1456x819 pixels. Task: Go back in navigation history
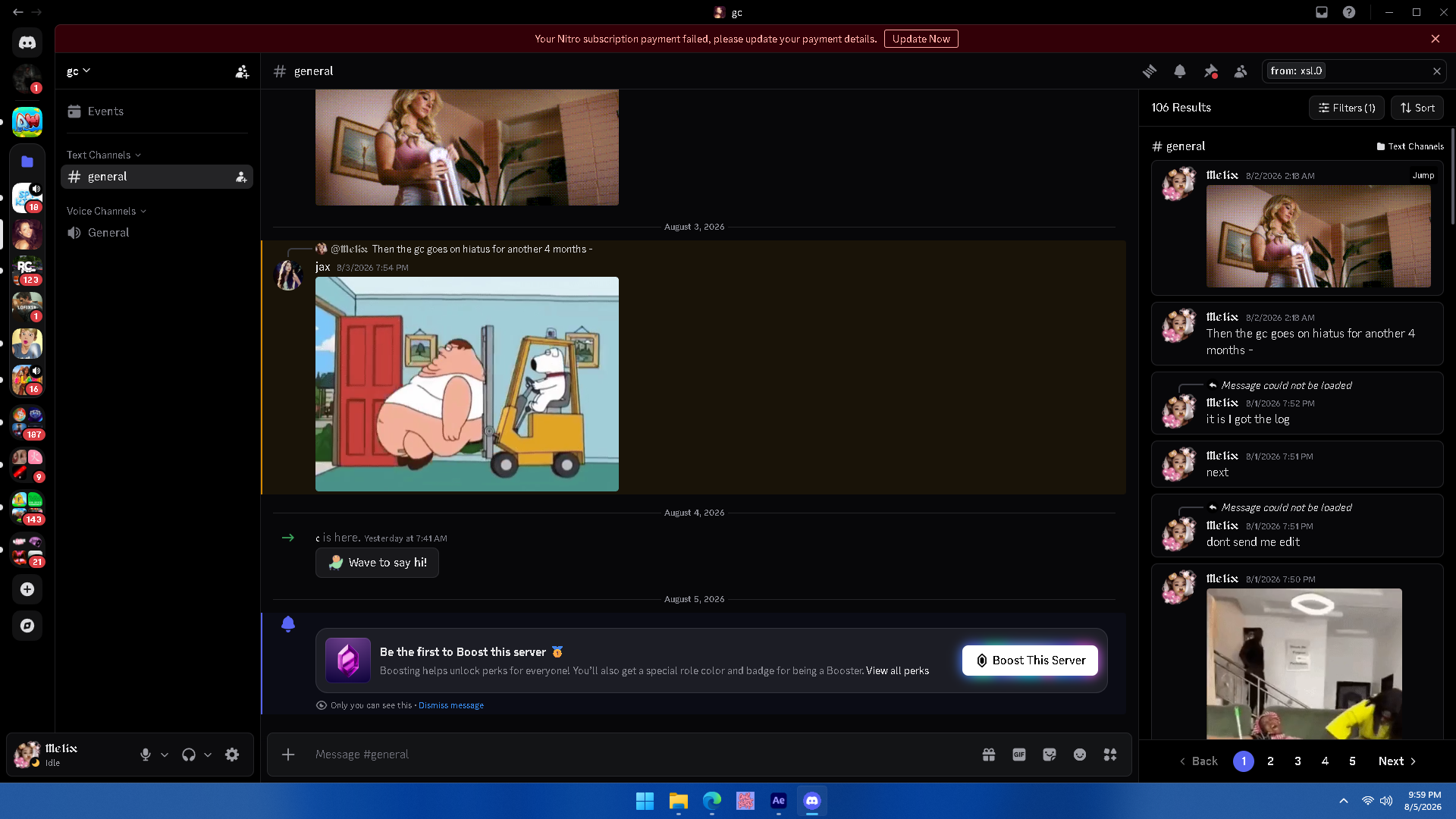pyautogui.click(x=17, y=12)
